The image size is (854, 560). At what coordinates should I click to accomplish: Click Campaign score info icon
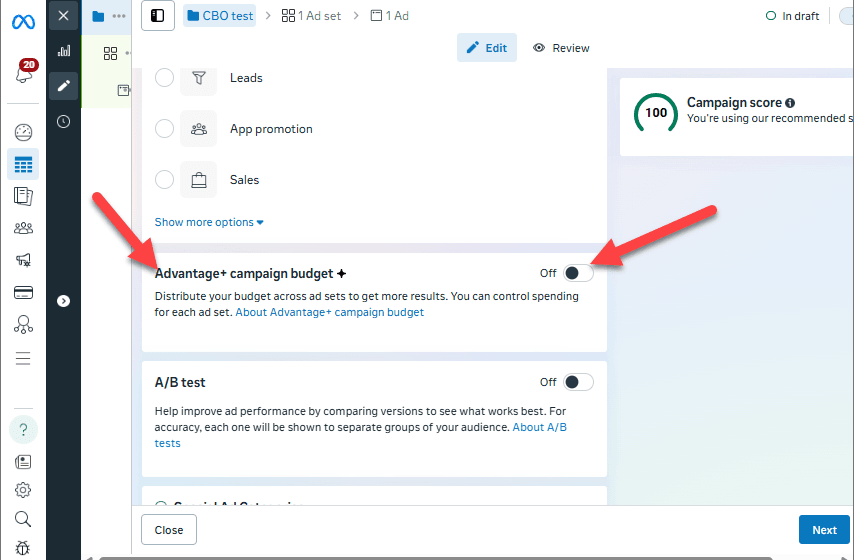790,103
